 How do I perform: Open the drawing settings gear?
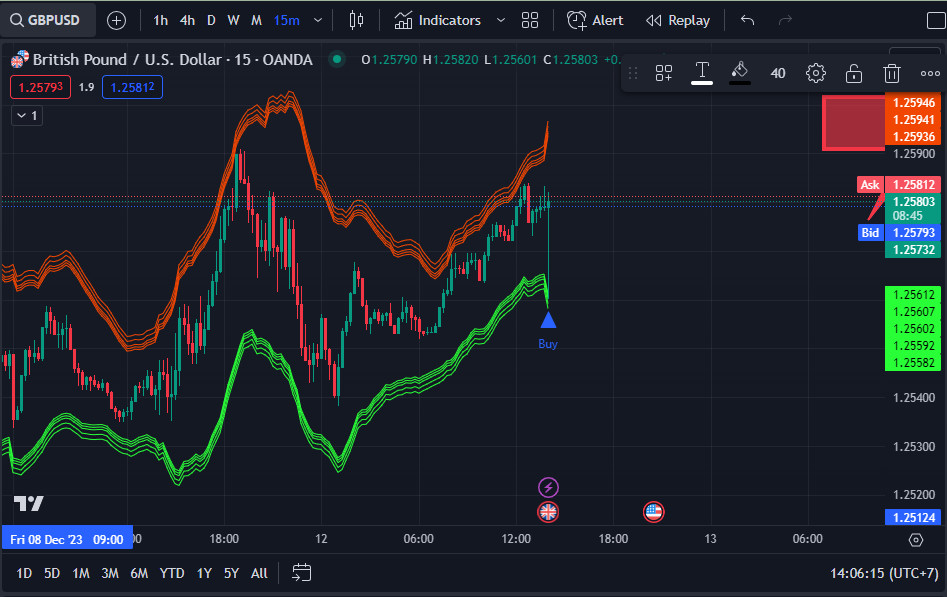[816, 72]
